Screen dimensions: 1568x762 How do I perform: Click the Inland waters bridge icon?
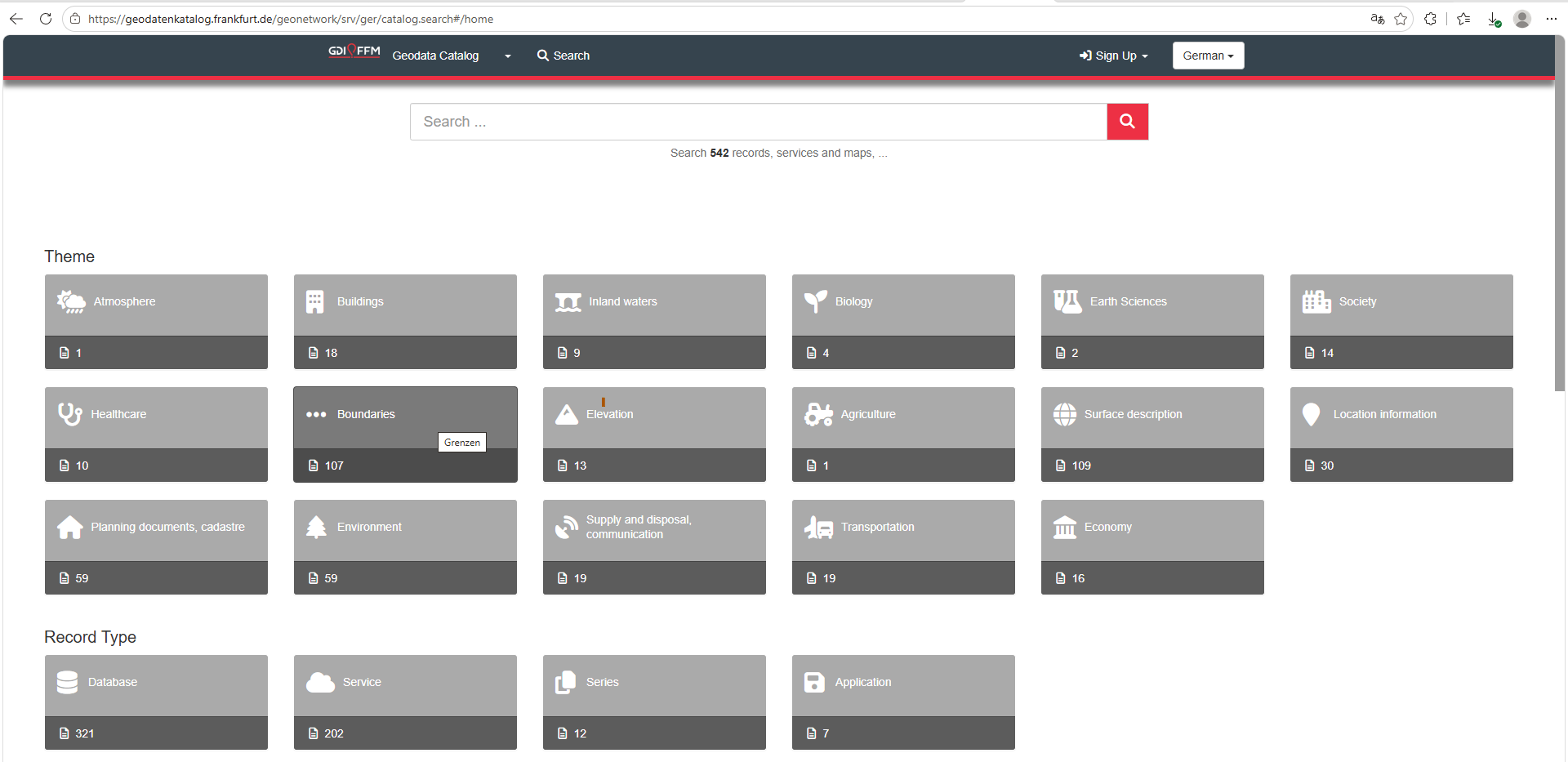568,302
